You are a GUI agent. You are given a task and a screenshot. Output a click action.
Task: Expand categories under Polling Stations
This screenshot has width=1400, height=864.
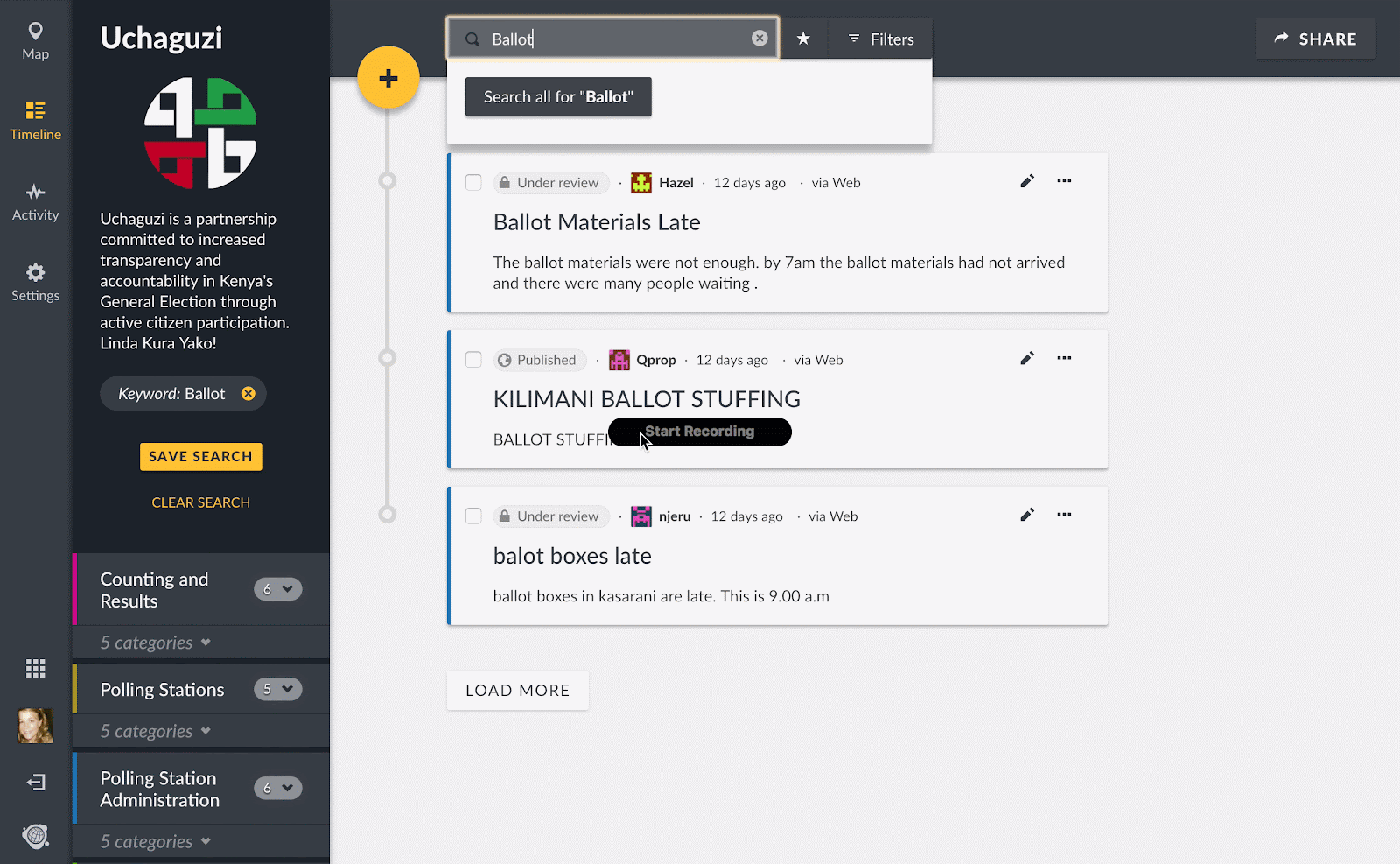(156, 731)
